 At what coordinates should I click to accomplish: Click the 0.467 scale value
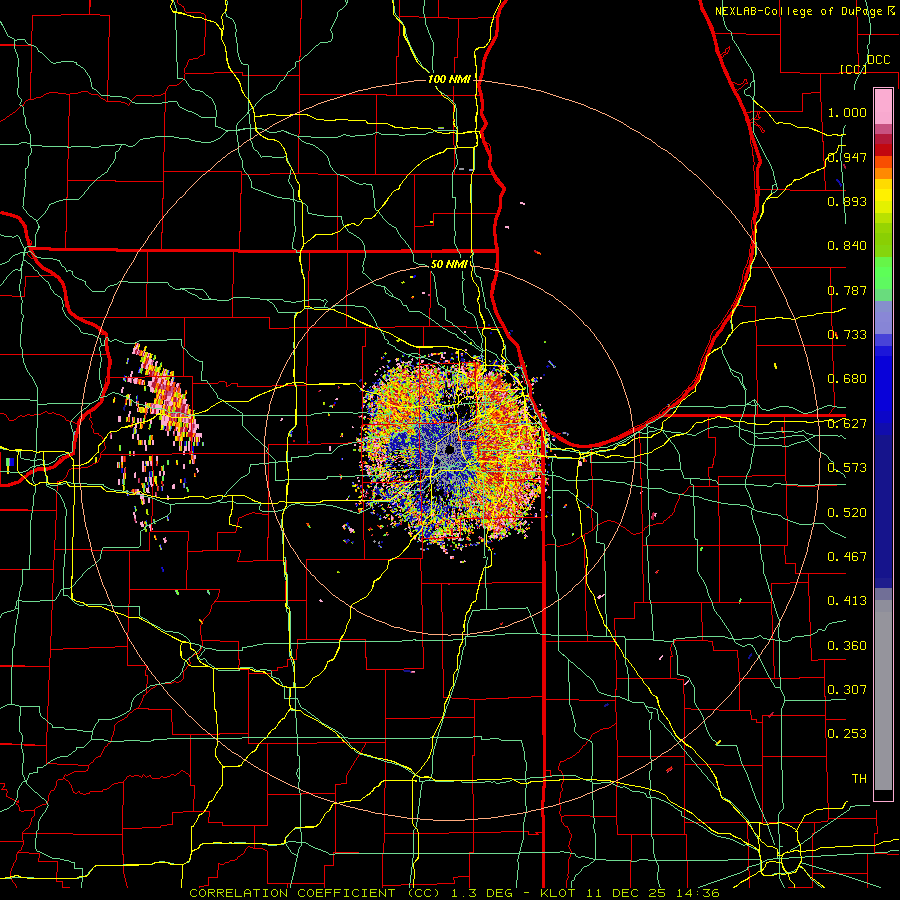(x=847, y=557)
